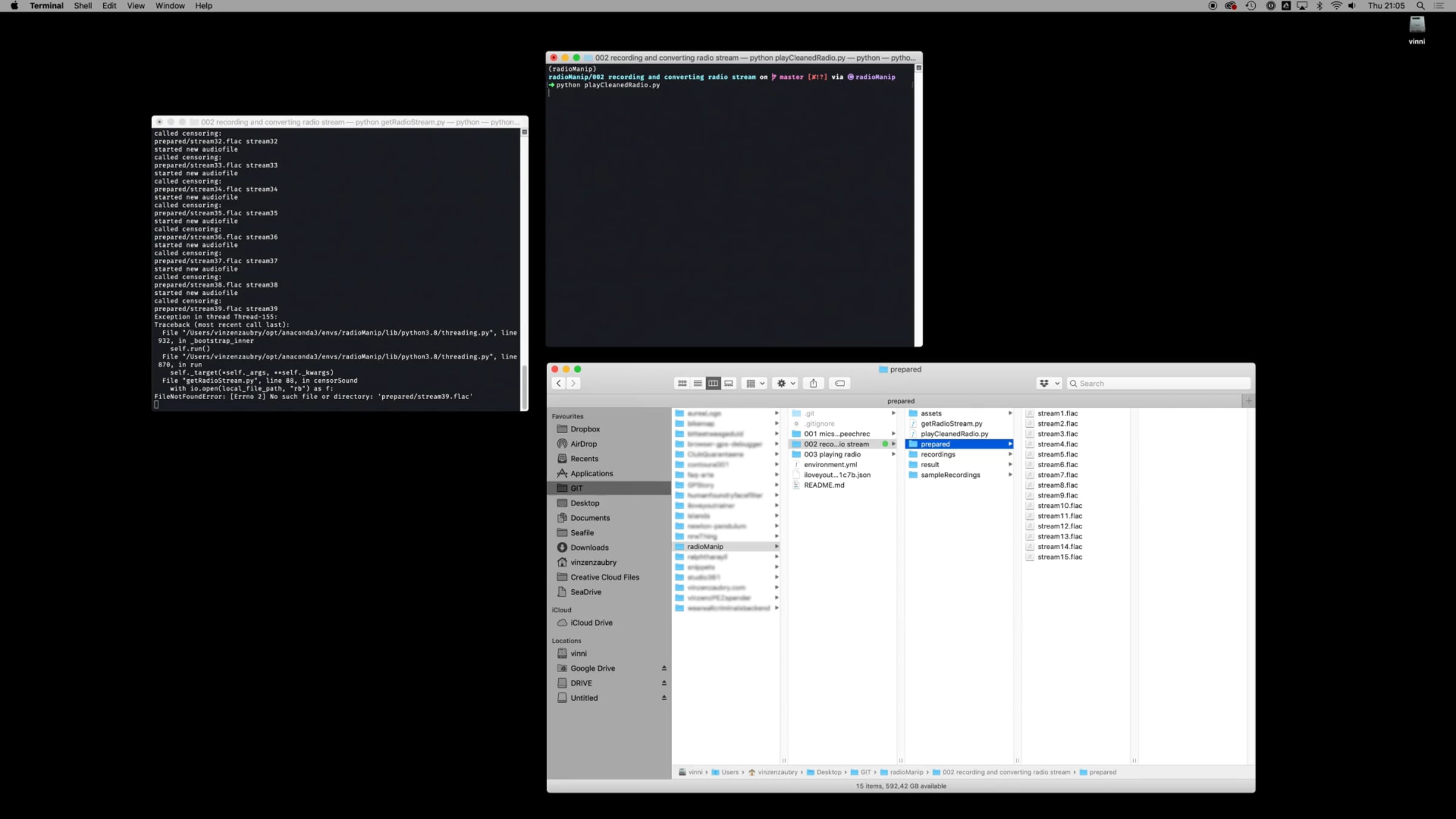Switch Finder to list view
Image resolution: width=1456 pixels, height=819 pixels.
pos(698,383)
